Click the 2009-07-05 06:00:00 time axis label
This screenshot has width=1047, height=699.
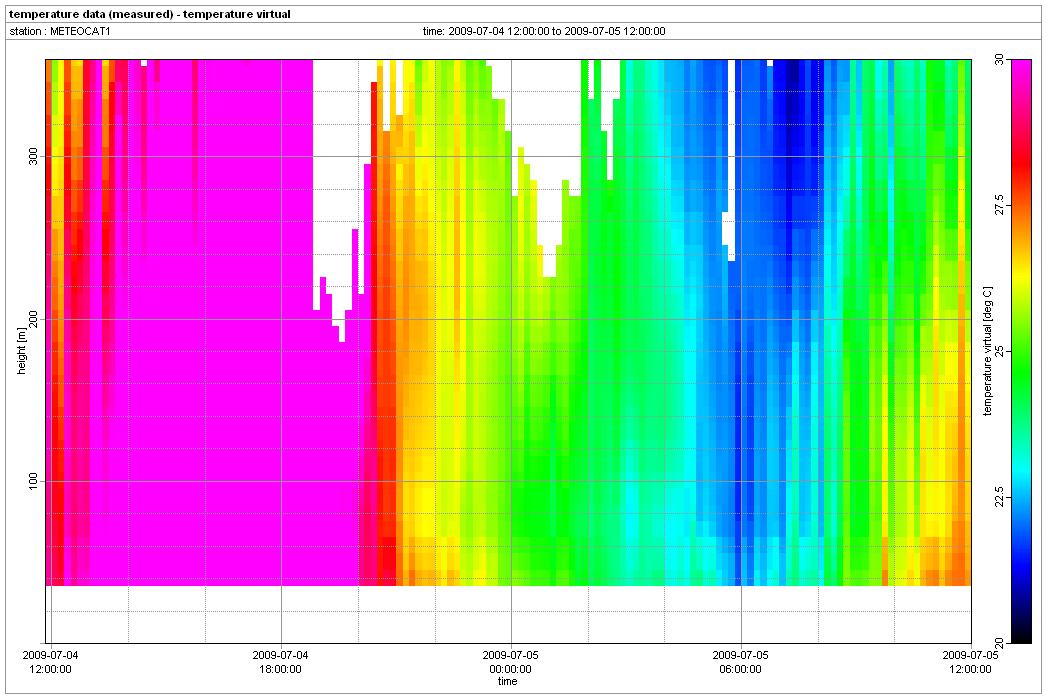coord(740,662)
